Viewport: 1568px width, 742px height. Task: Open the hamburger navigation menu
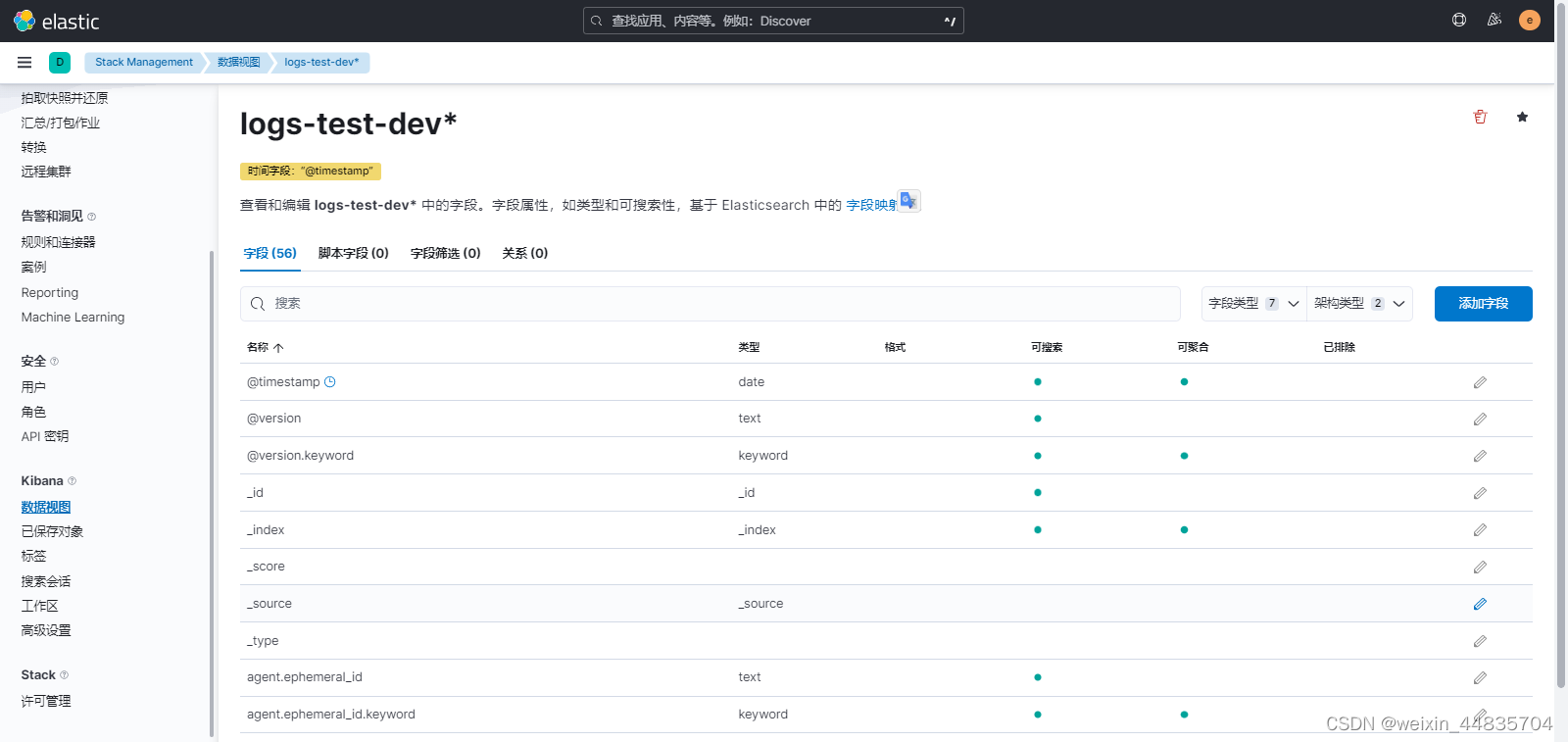(x=24, y=62)
